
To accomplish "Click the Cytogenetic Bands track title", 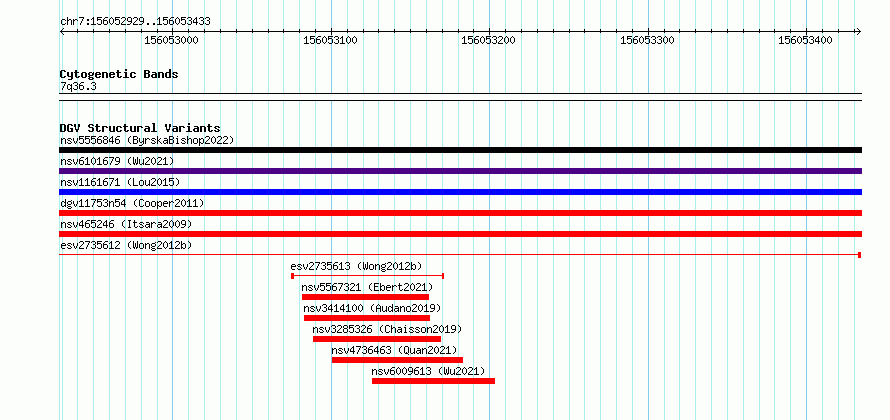I will (119, 74).
